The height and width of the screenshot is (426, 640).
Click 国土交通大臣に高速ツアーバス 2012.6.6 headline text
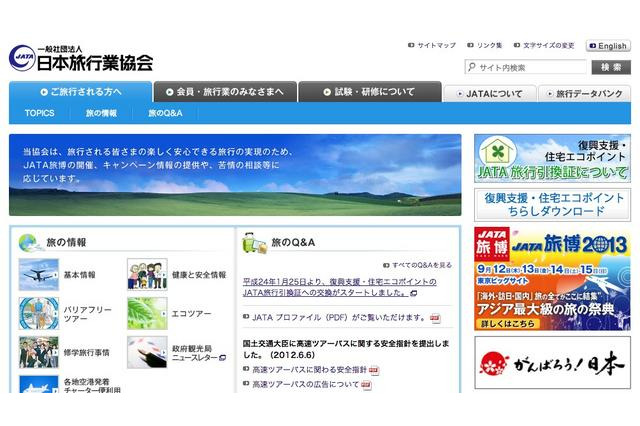pyautogui.click(x=346, y=349)
